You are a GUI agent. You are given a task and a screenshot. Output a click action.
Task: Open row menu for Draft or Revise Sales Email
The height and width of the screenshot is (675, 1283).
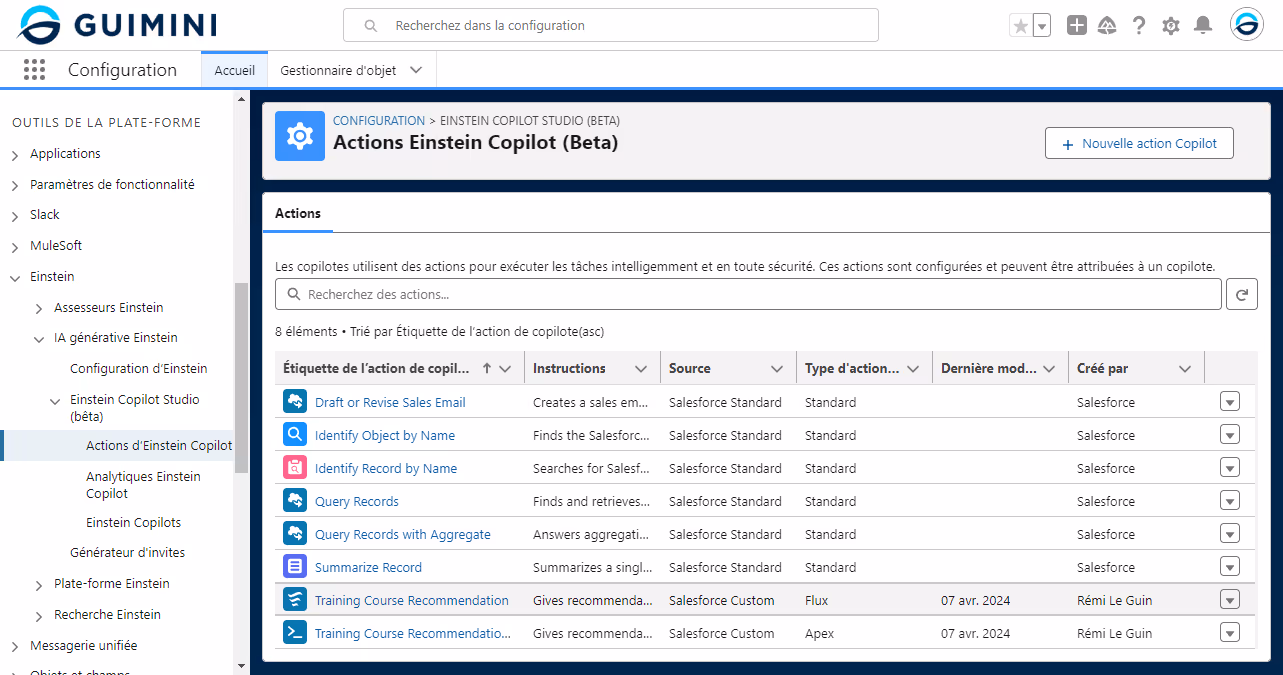[x=1230, y=402]
